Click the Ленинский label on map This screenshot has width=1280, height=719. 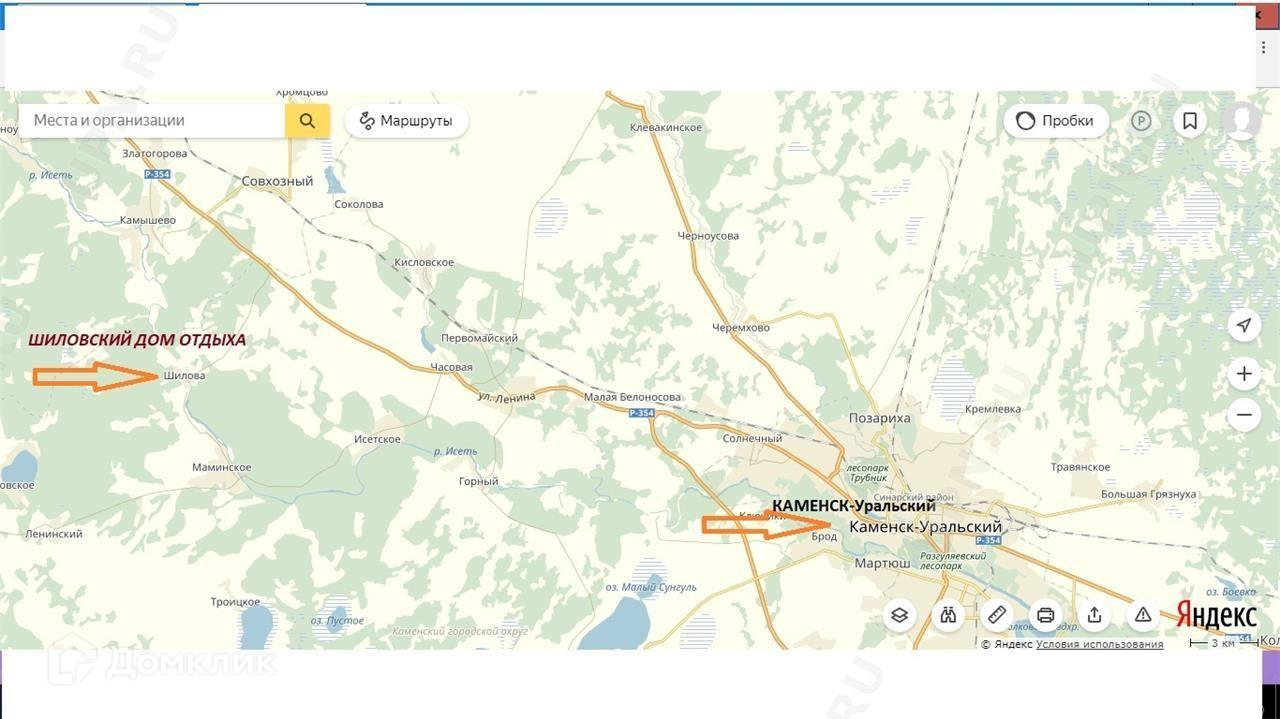[x=54, y=534]
